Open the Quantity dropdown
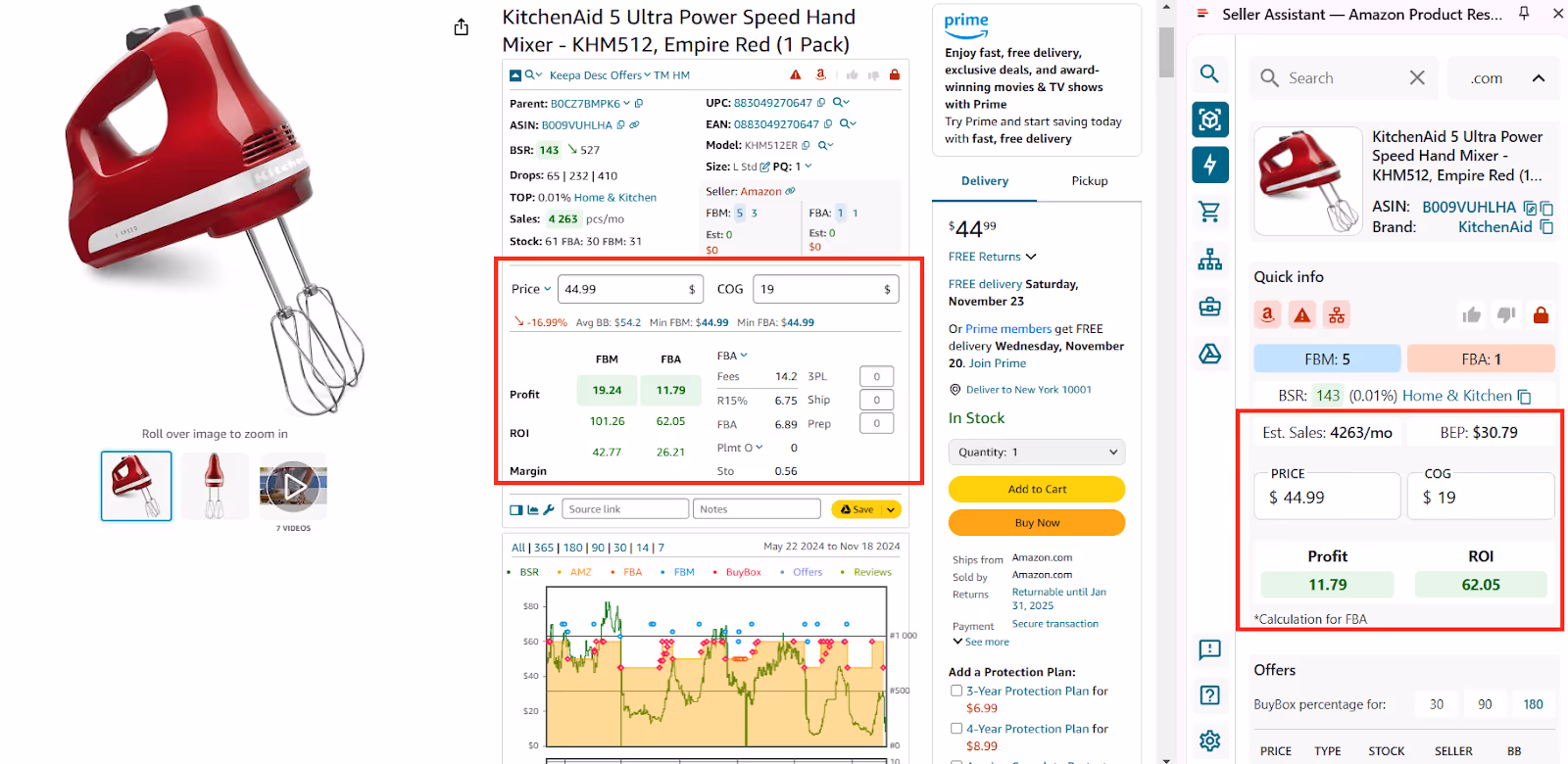 [1037, 452]
